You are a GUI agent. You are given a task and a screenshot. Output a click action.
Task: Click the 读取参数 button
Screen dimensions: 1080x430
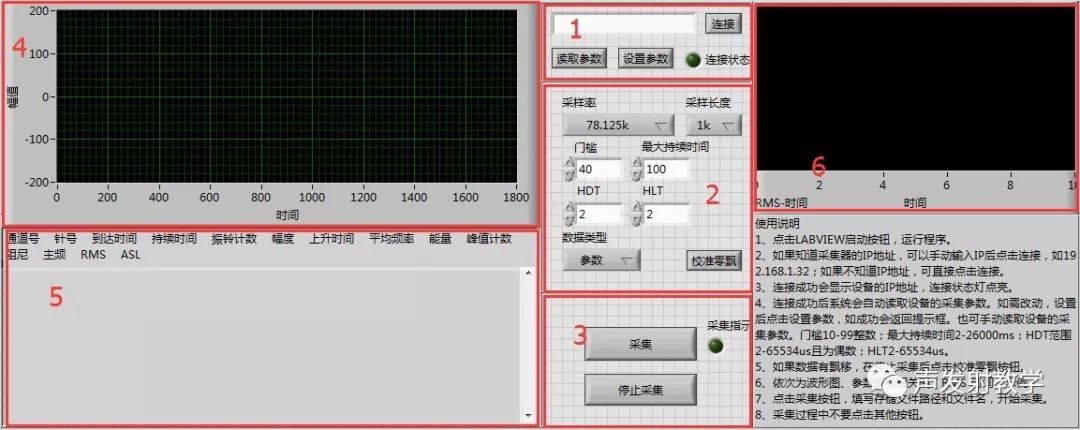(x=579, y=59)
